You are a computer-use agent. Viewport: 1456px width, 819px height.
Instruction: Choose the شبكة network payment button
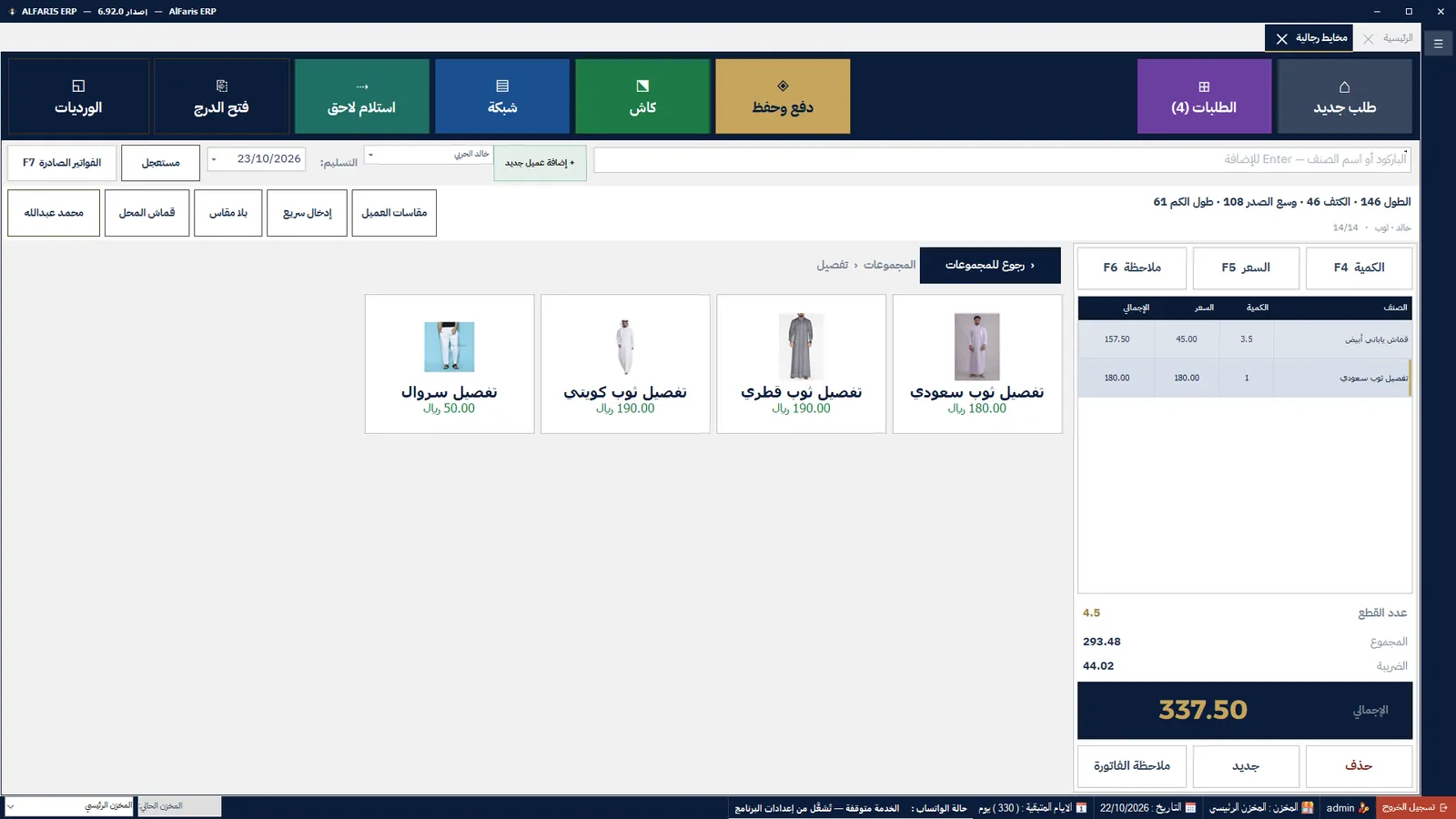pos(502,96)
